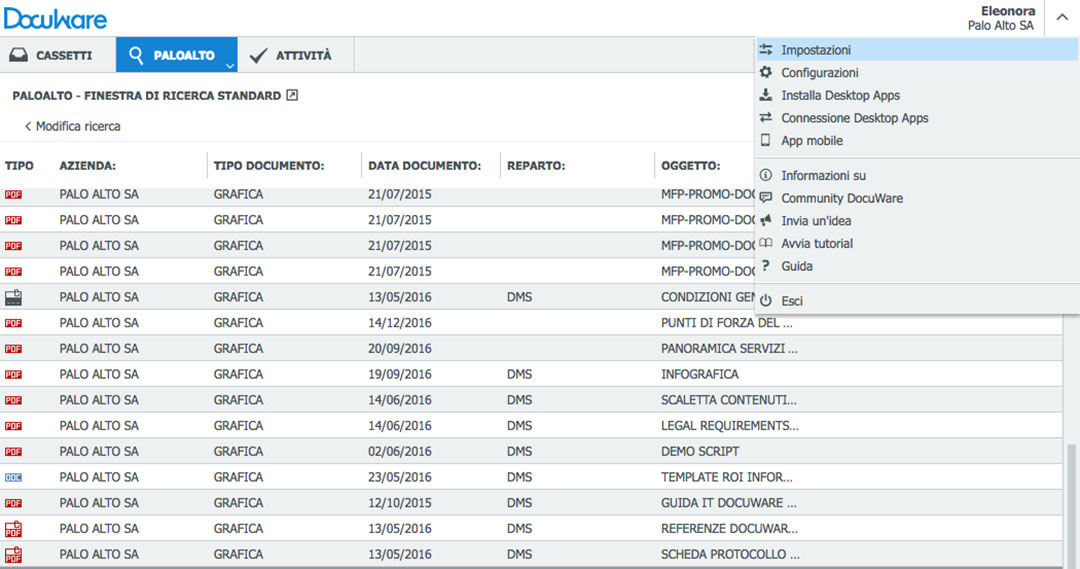Image resolution: width=1080 pixels, height=569 pixels.
Task: Click date 19/09/2016 in the list
Action: pos(399,374)
